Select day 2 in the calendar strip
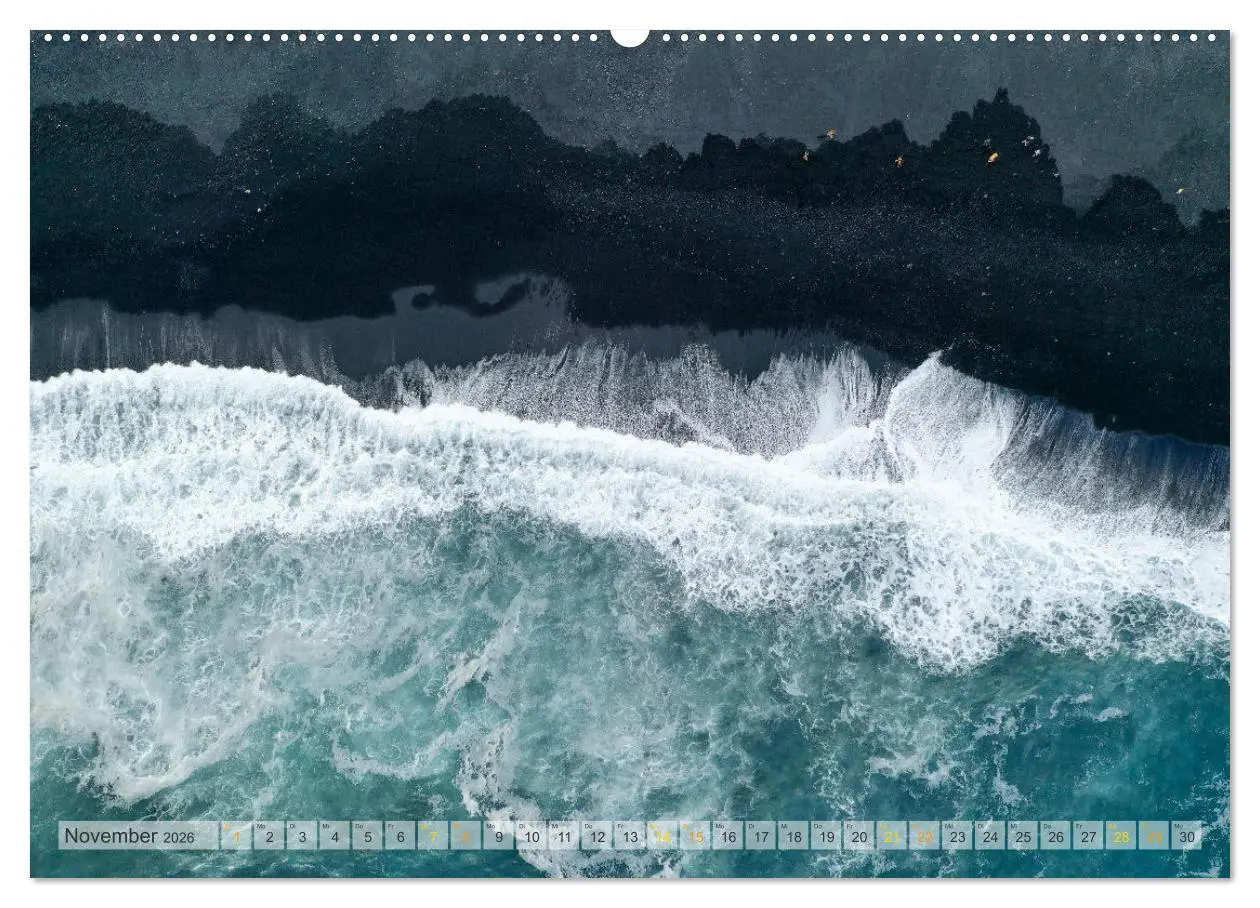The image size is (1260, 908). pos(269,836)
